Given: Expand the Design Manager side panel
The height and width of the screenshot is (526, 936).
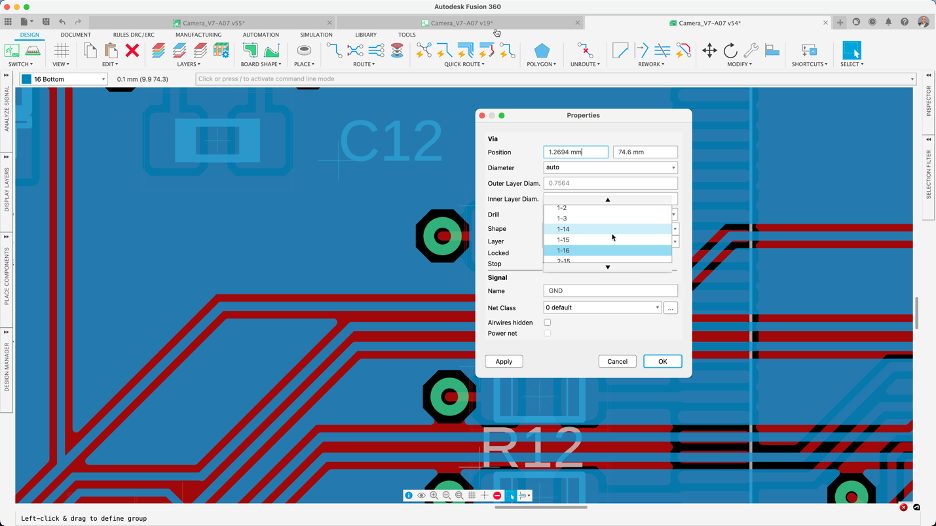Looking at the screenshot, I should click(7, 369).
